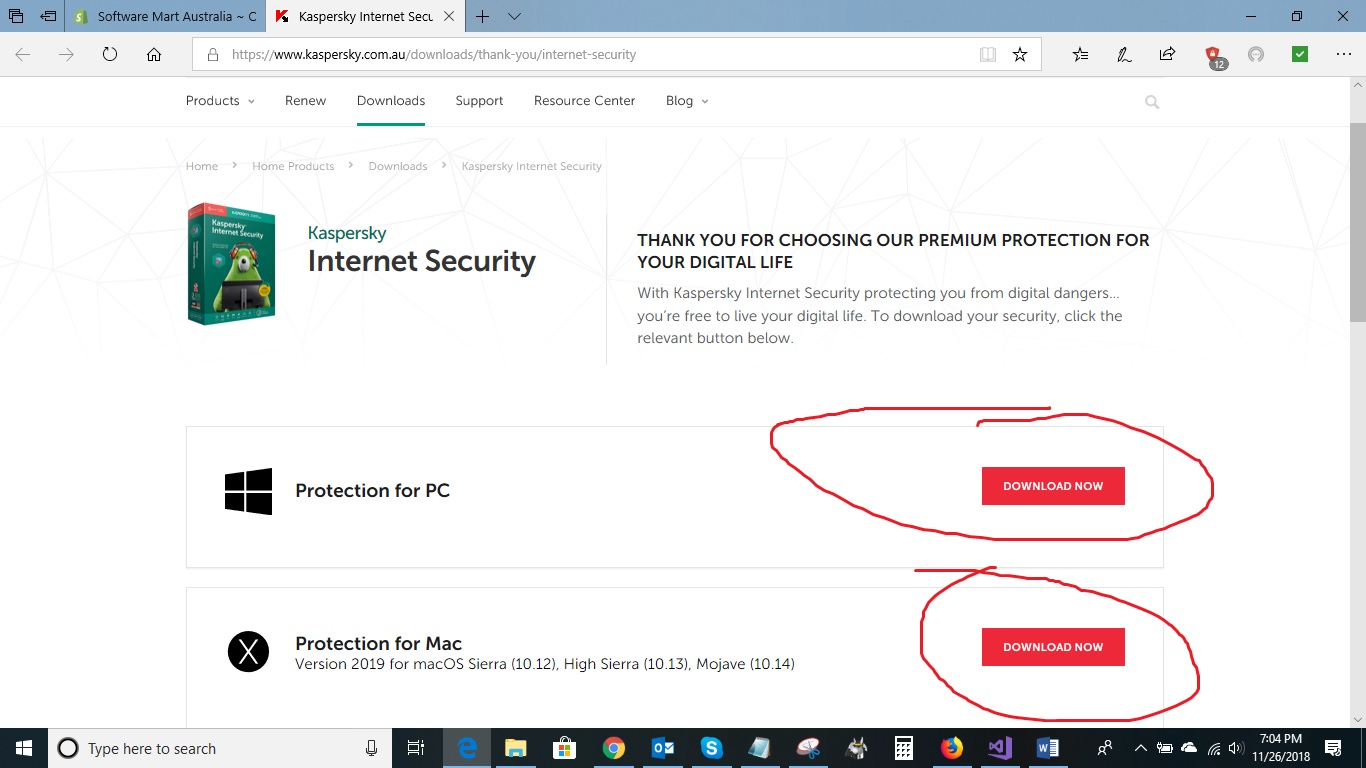Open Google Chrome from taskbar

click(614, 748)
